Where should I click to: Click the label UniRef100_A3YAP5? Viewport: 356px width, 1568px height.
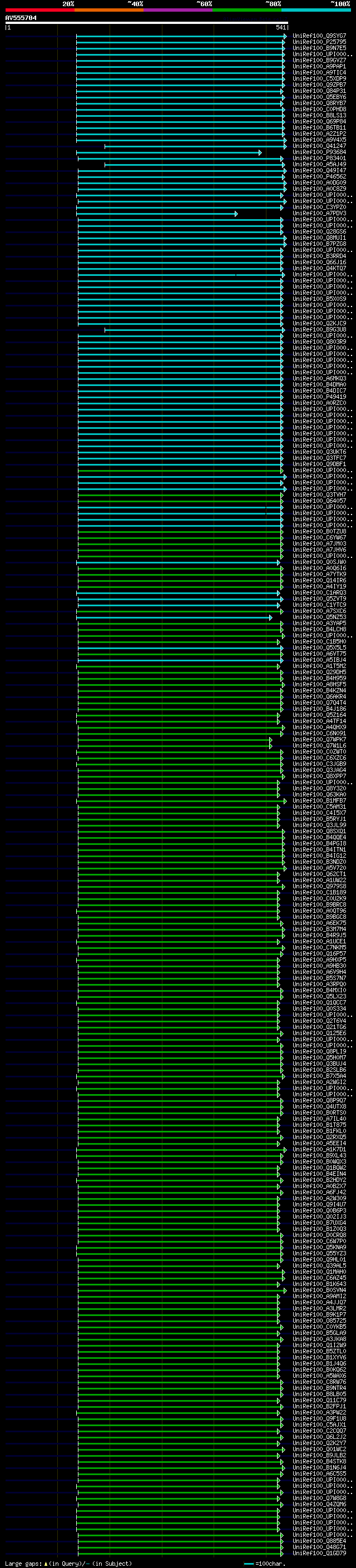tap(319, 624)
